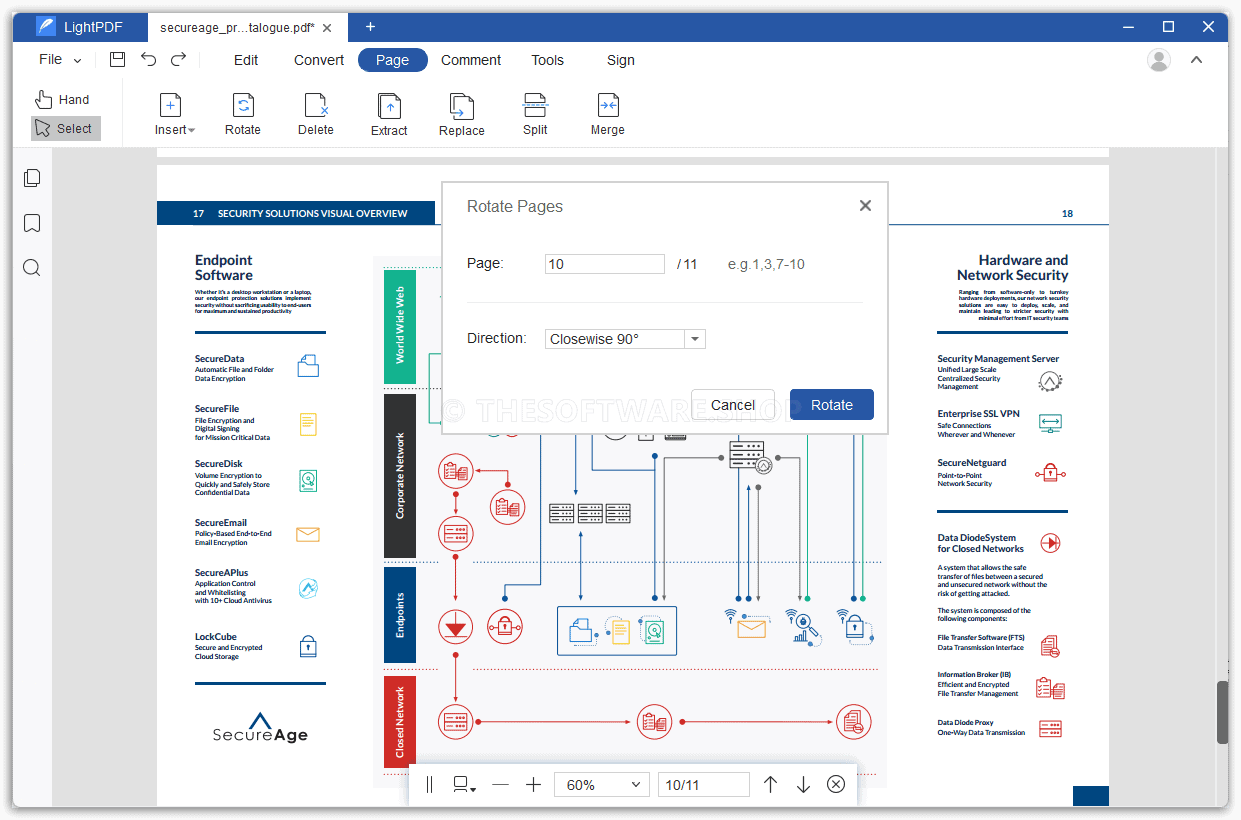The image size is (1241, 820).
Task: Activate the Select tool
Action: 65,128
